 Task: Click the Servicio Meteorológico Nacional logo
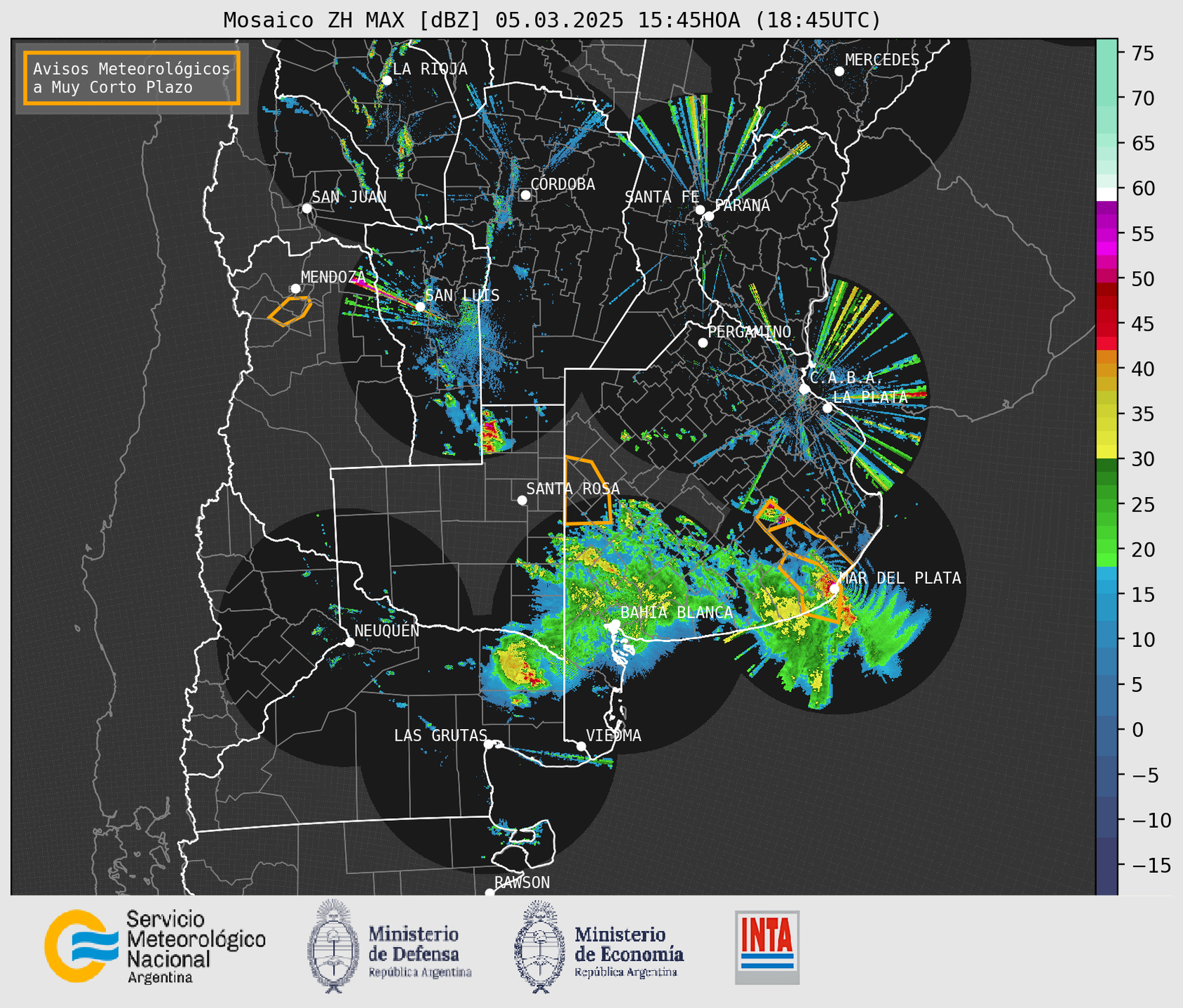pyautogui.click(x=155, y=946)
